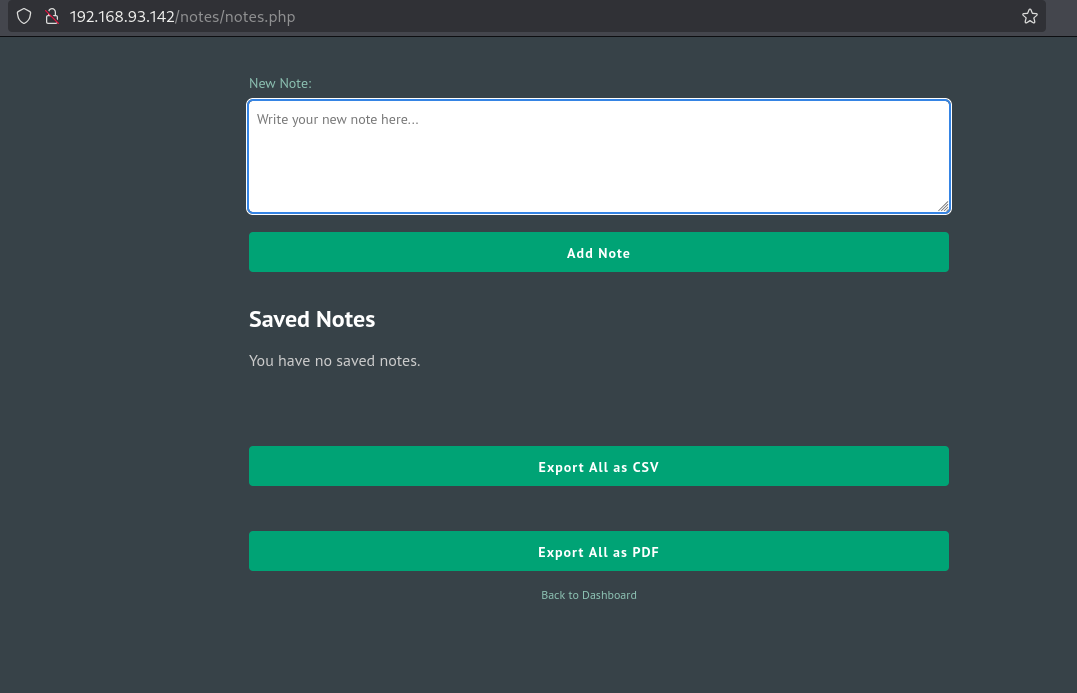The image size is (1077, 693).
Task: Click the Saved Notes heading
Action: [x=312, y=319]
